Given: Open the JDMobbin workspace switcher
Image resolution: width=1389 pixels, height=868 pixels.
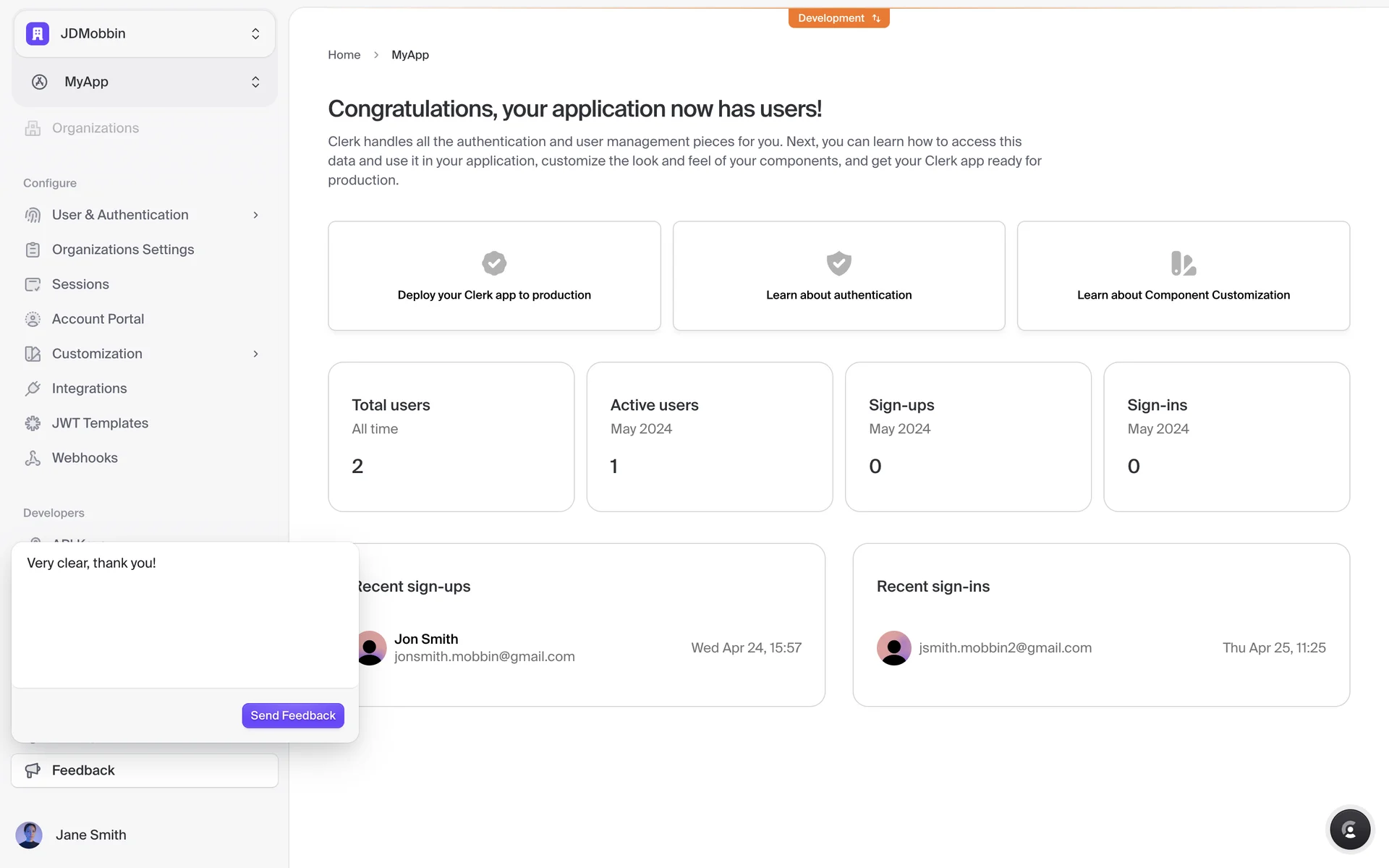Looking at the screenshot, I should (145, 33).
